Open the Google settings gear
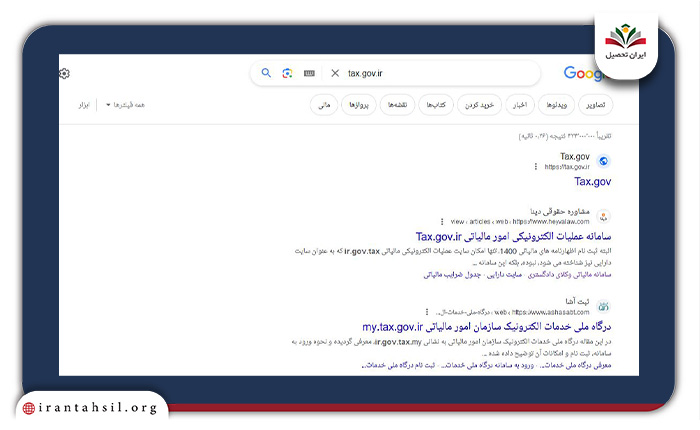 [x=64, y=73]
